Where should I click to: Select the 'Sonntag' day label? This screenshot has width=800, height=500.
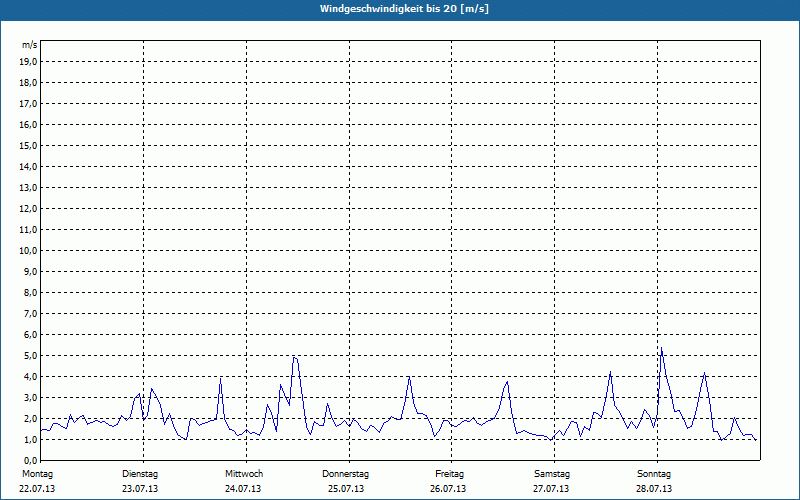654,474
